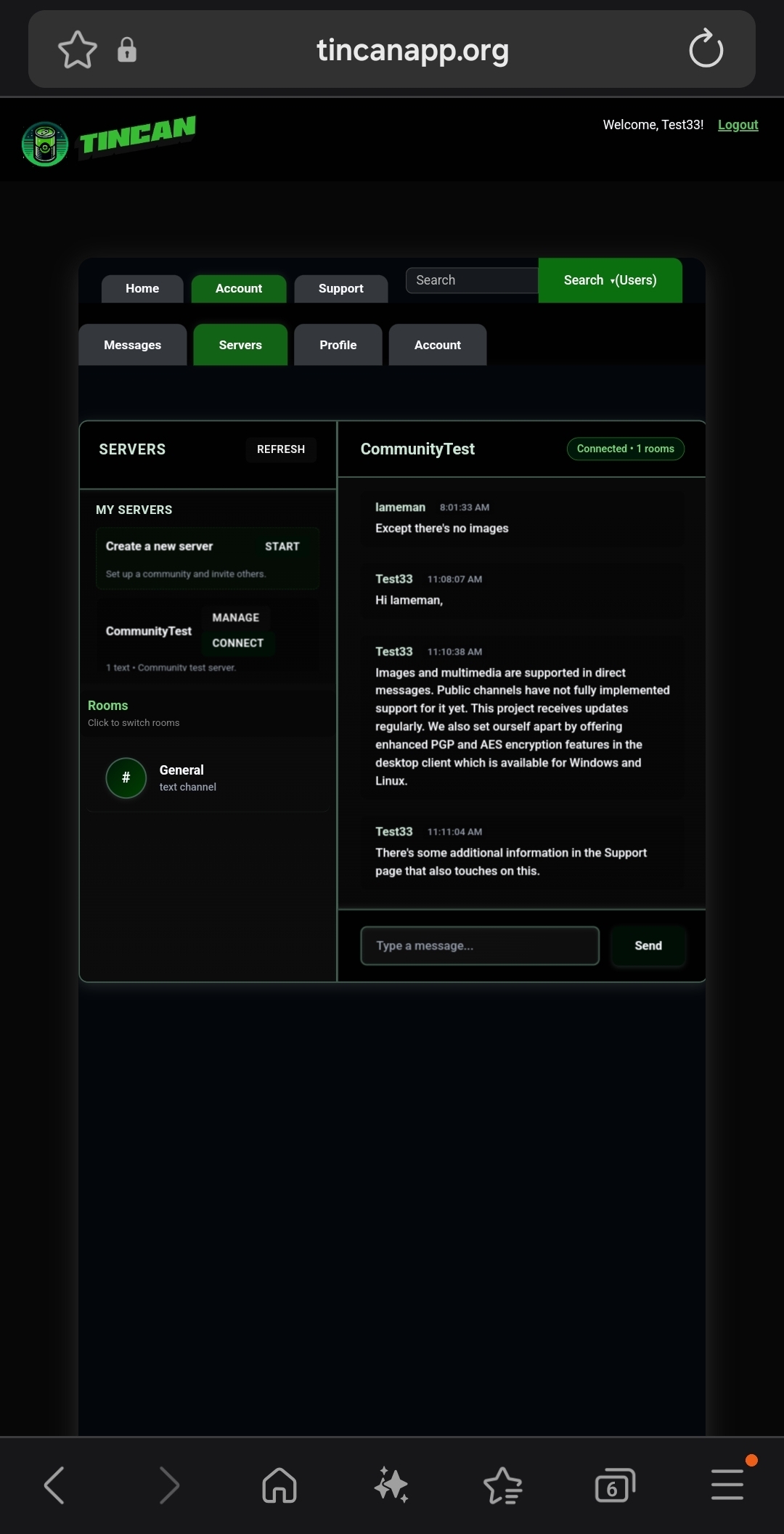Screen dimensions: 784x1534
Task: Click the Tincan can logo icon
Action: pyautogui.click(x=45, y=144)
